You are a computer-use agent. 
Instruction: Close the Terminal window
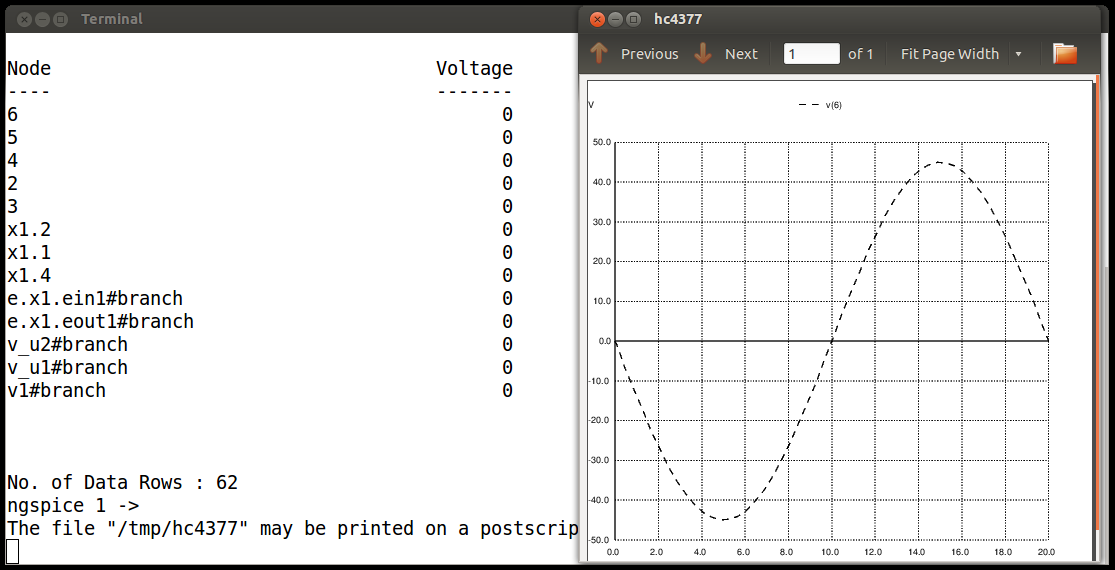pyautogui.click(x=24, y=20)
